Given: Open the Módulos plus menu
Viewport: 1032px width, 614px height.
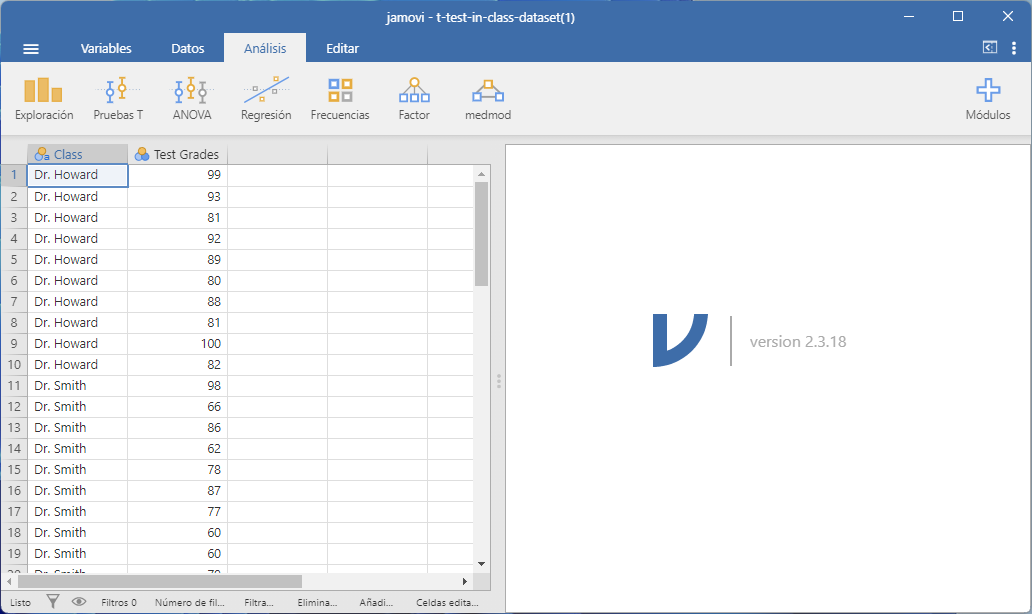Looking at the screenshot, I should [987, 99].
